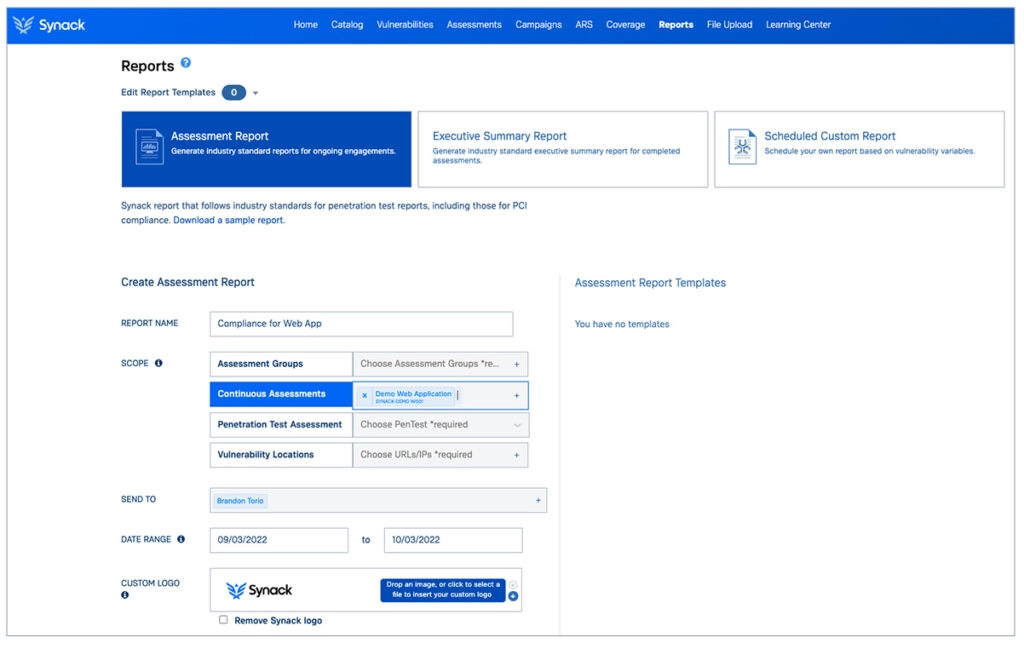
Task: Open the Reports help question-mark icon
Action: [186, 64]
